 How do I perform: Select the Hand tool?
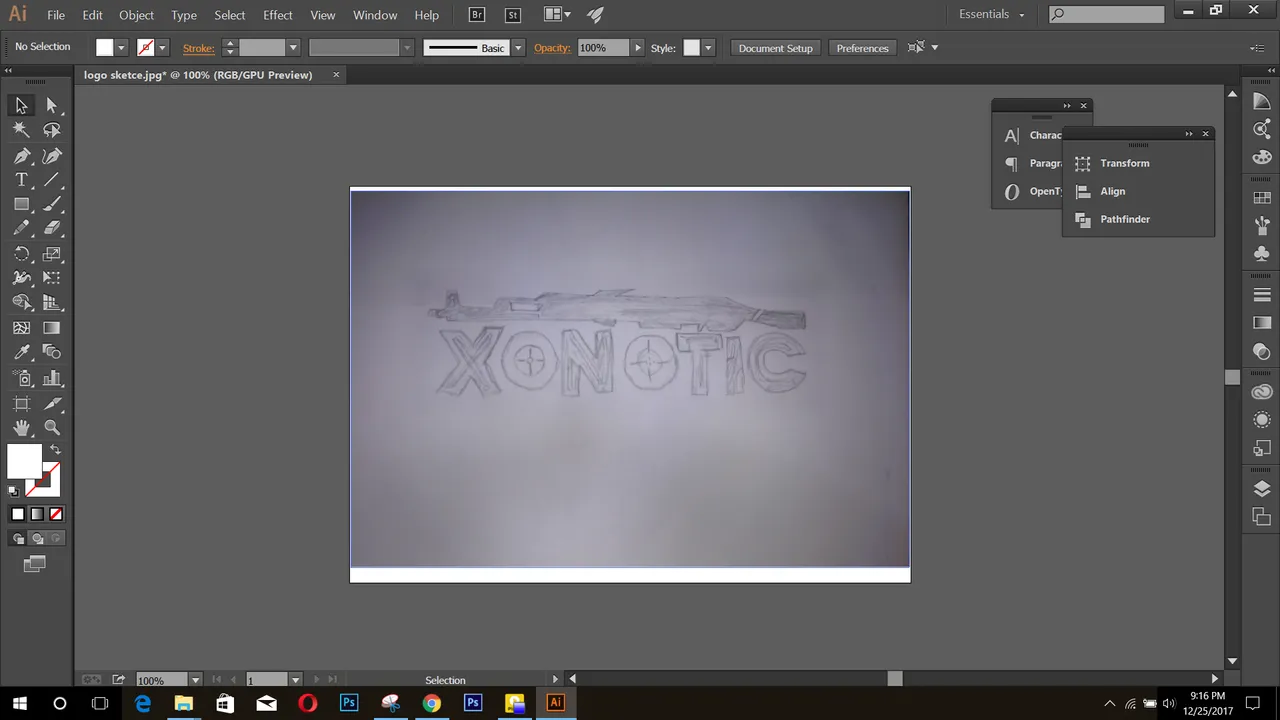tap(21, 427)
